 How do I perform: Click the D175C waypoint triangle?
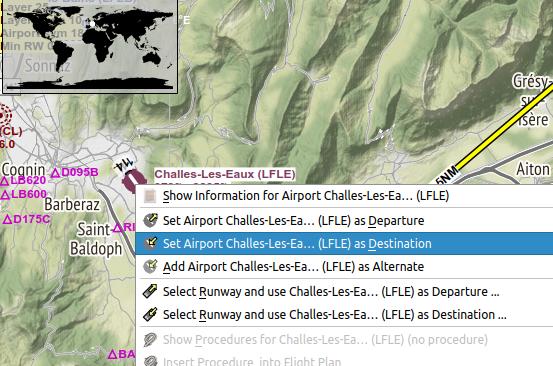point(7,220)
